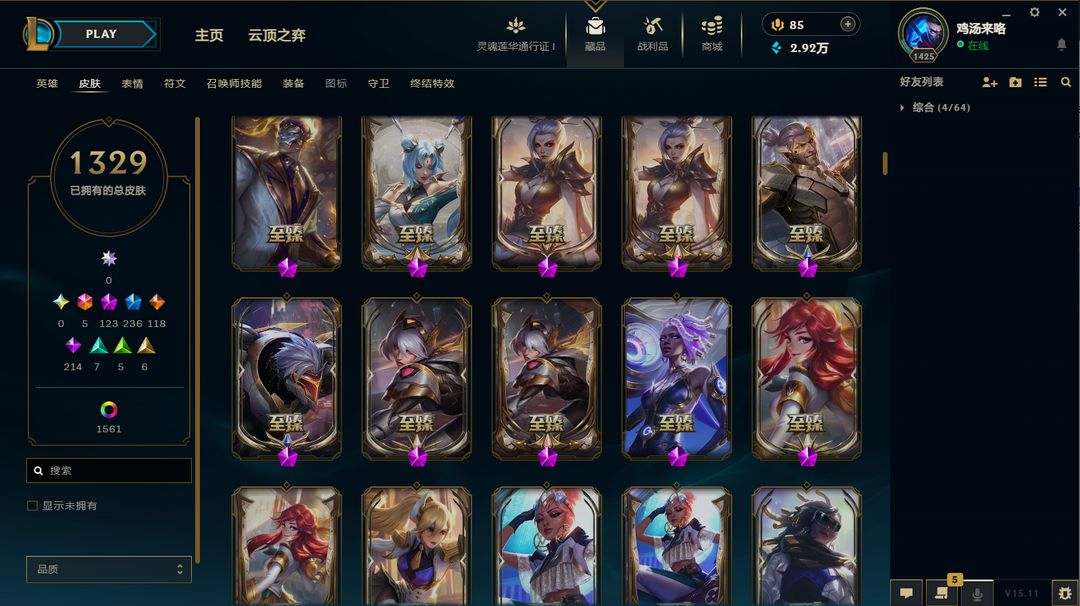Click the add friend icon

pyautogui.click(x=989, y=83)
